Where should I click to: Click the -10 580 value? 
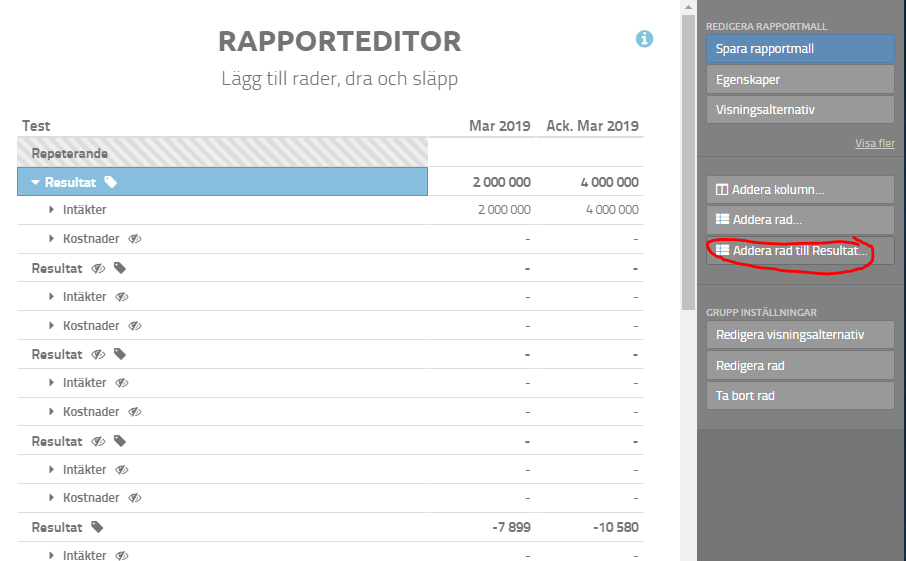pos(616,527)
